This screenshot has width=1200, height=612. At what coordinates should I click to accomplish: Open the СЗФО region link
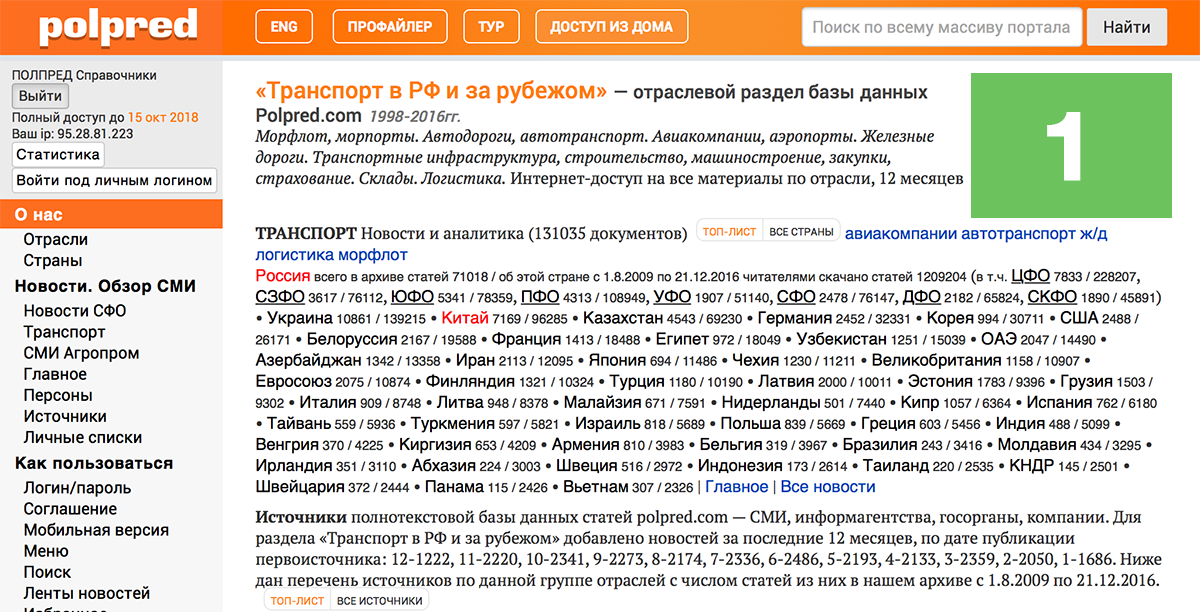pyautogui.click(x=280, y=297)
